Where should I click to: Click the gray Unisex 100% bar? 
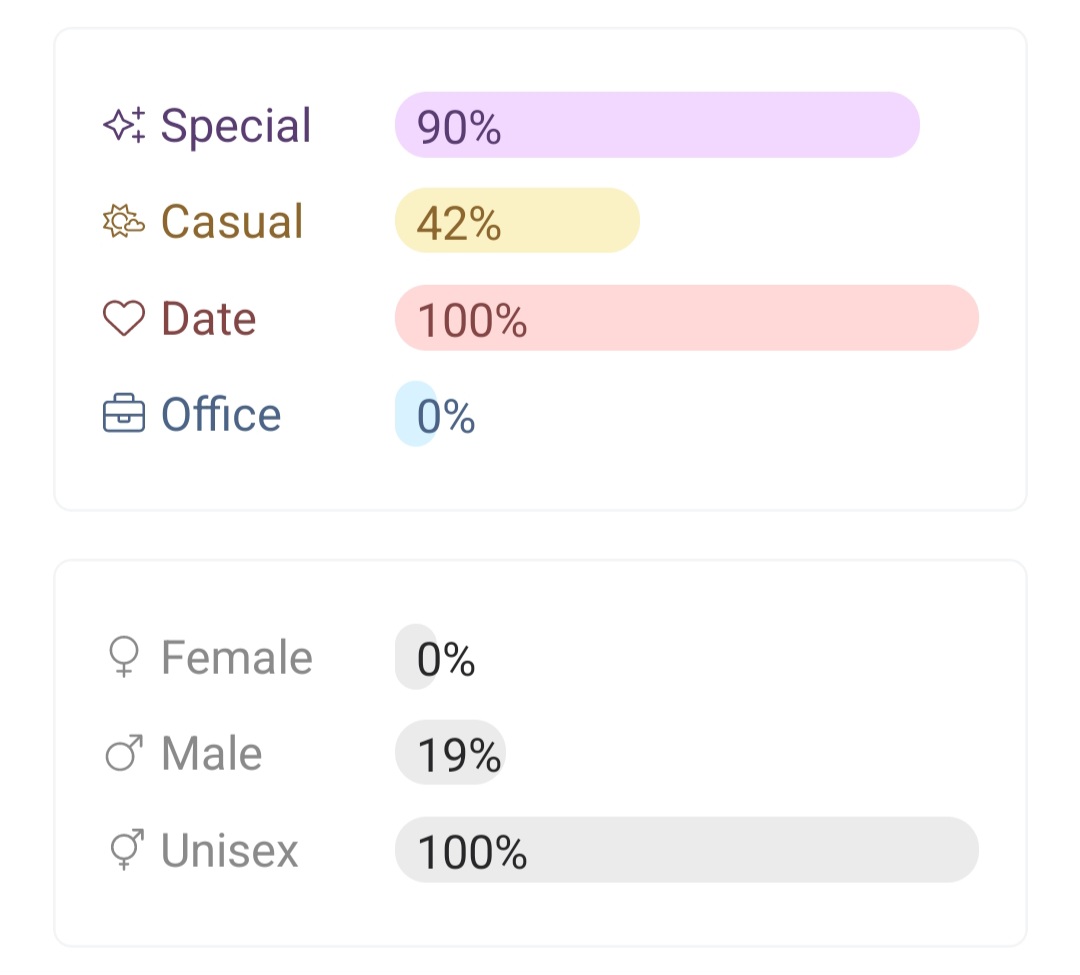[x=686, y=850]
